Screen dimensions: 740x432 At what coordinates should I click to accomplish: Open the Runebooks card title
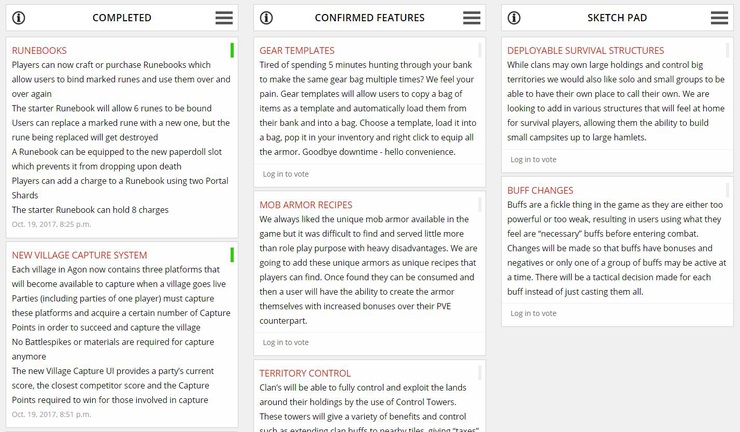[39, 51]
